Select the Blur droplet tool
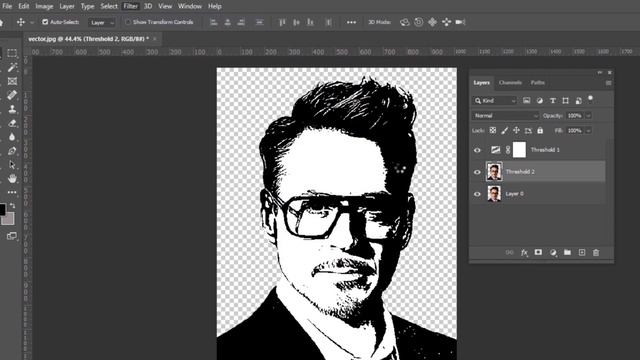The width and height of the screenshot is (640, 360). tap(12, 137)
